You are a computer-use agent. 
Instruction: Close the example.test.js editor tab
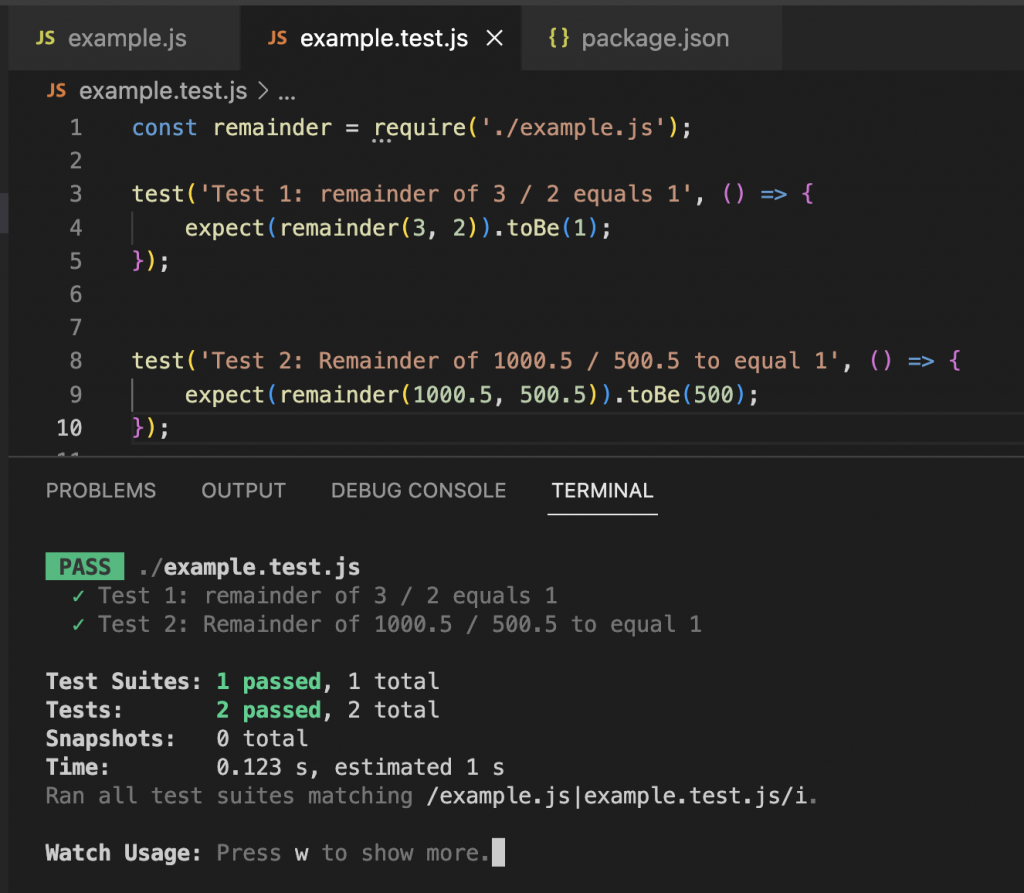coord(493,39)
